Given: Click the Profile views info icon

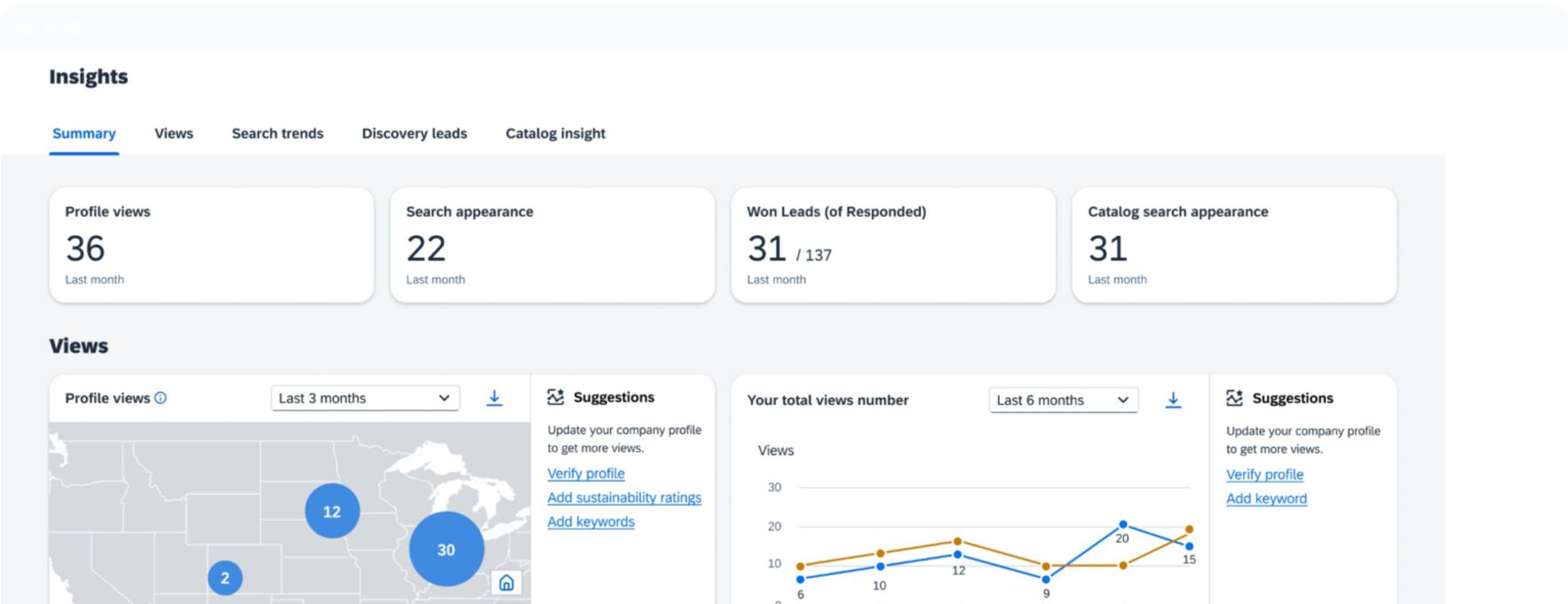Looking at the screenshot, I should tap(161, 398).
